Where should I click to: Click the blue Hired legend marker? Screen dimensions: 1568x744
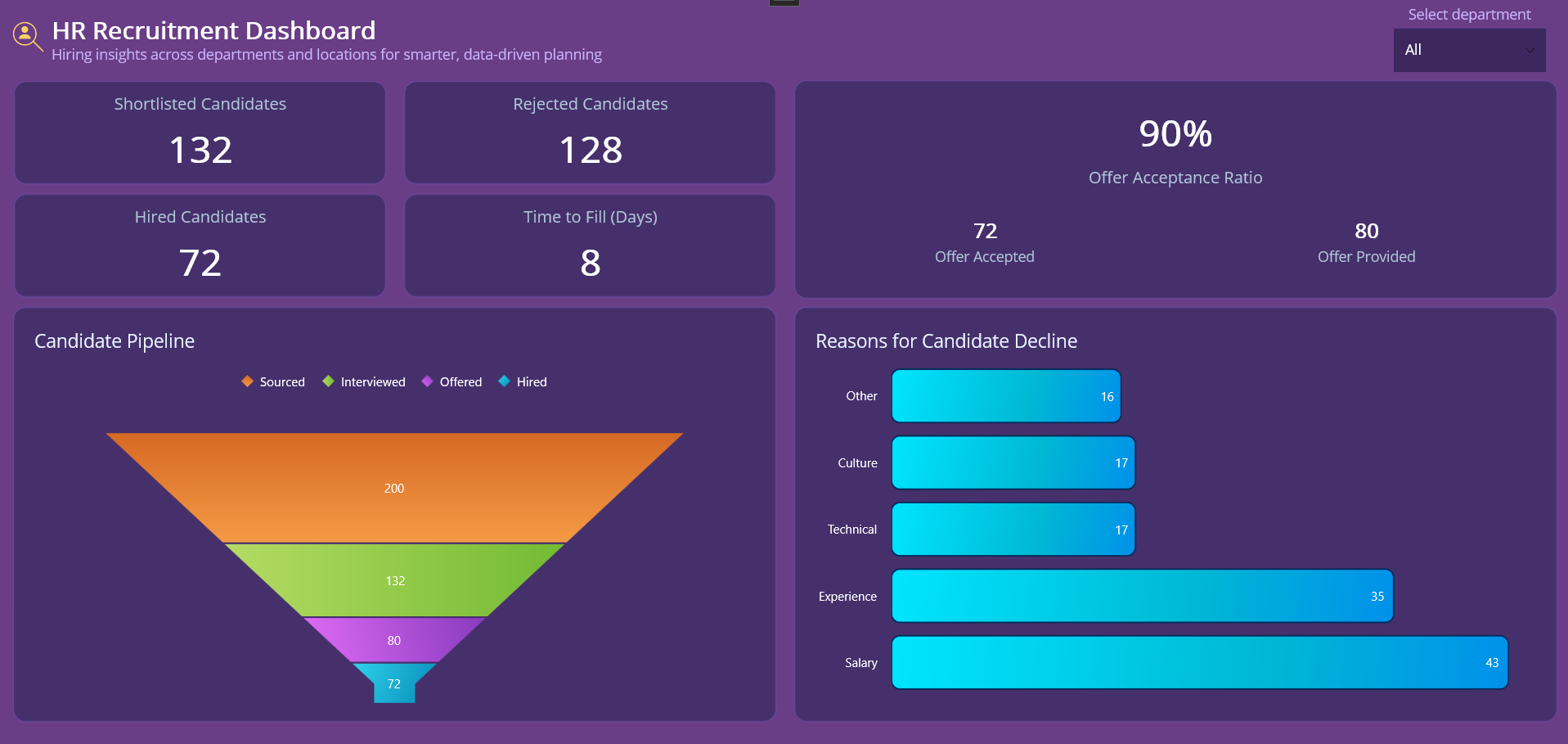(504, 381)
